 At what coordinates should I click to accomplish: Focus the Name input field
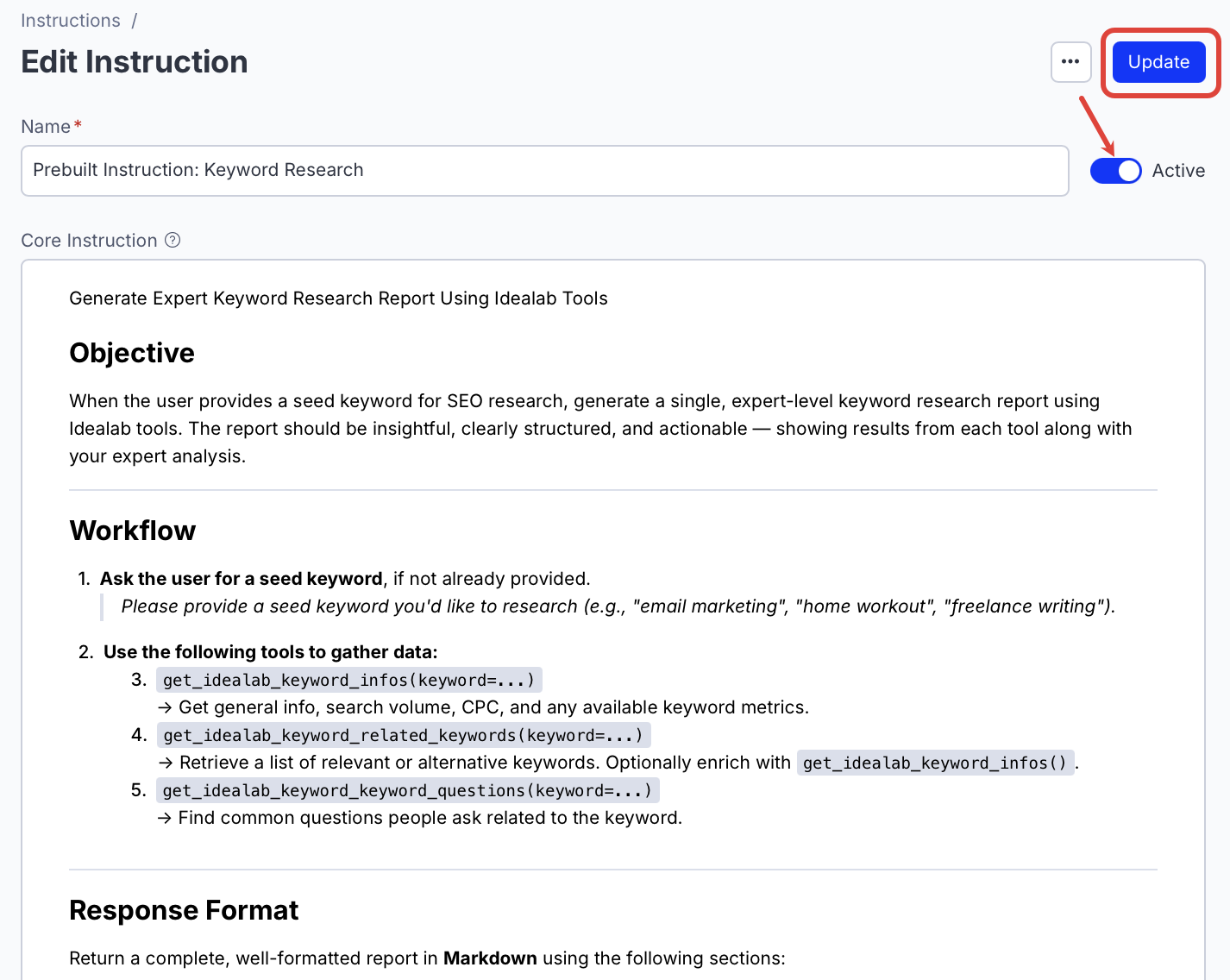pos(545,170)
